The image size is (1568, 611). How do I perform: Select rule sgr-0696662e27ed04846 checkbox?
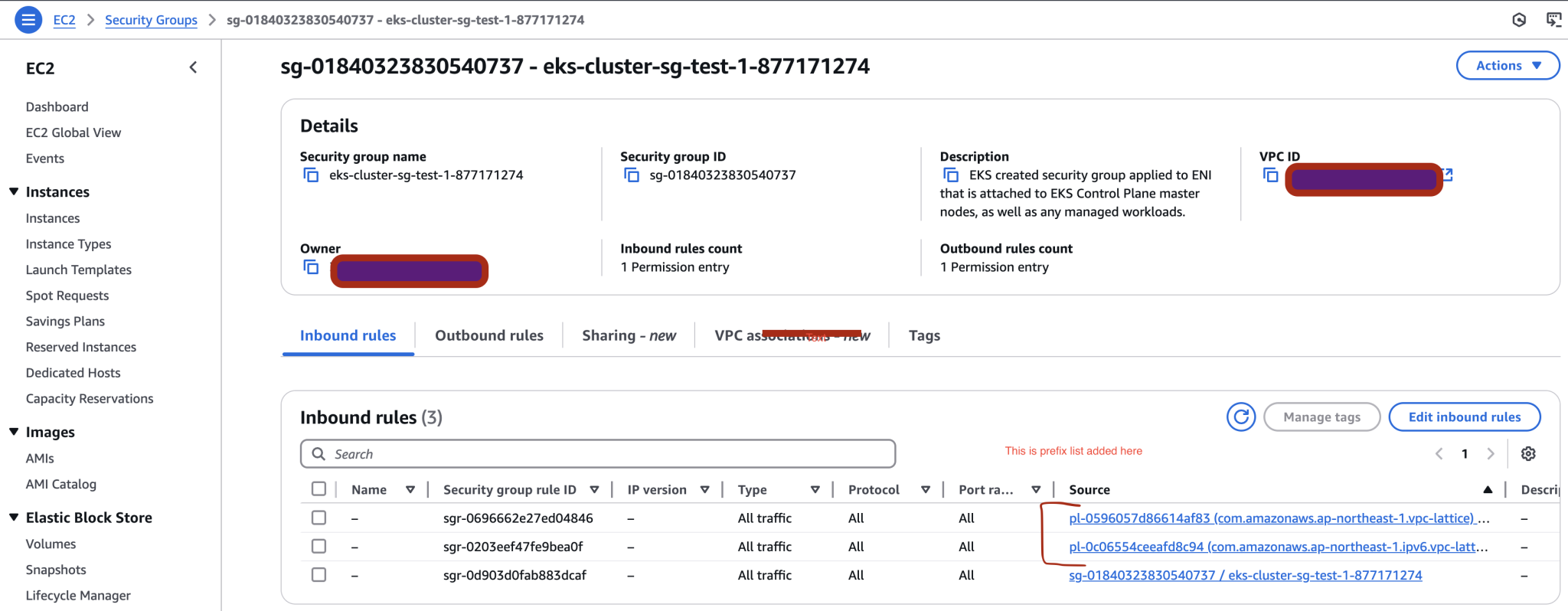pos(319,518)
